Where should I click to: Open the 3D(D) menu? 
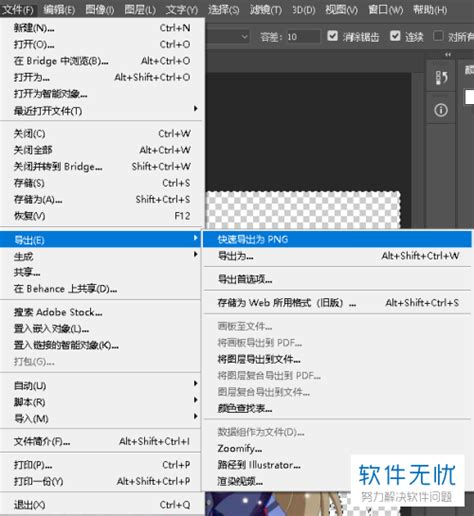click(303, 10)
